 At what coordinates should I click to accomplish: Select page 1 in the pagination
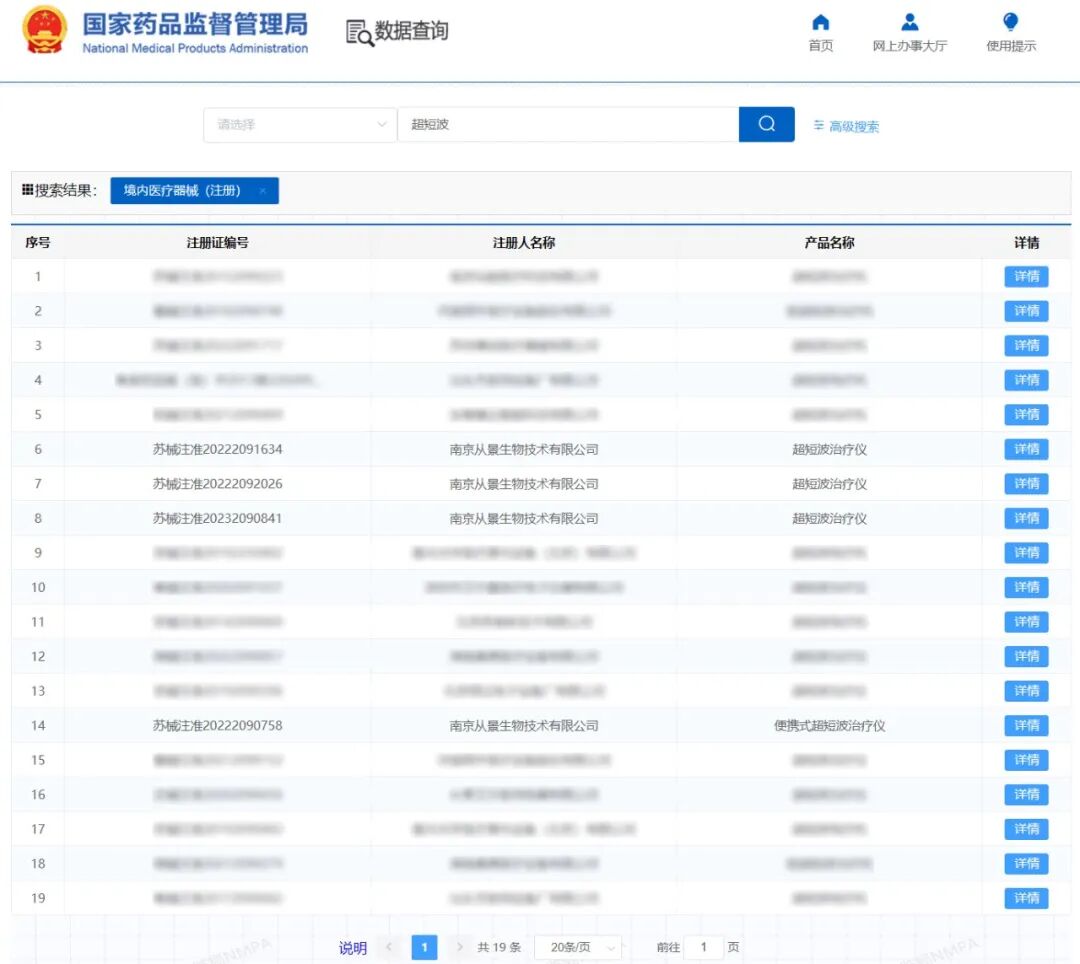pyautogui.click(x=424, y=947)
